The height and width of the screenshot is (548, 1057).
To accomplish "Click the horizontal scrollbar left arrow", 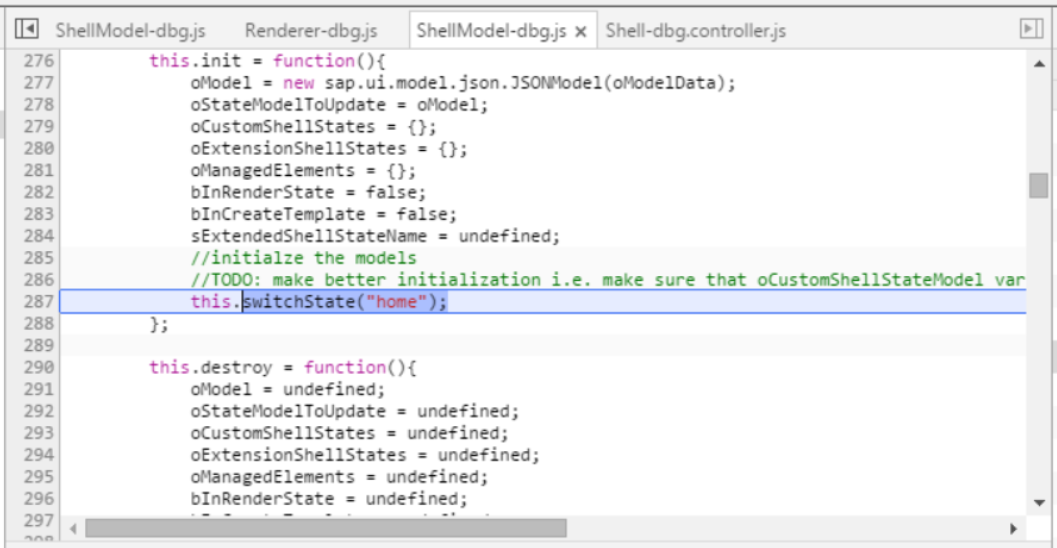I will pyautogui.click(x=73, y=529).
